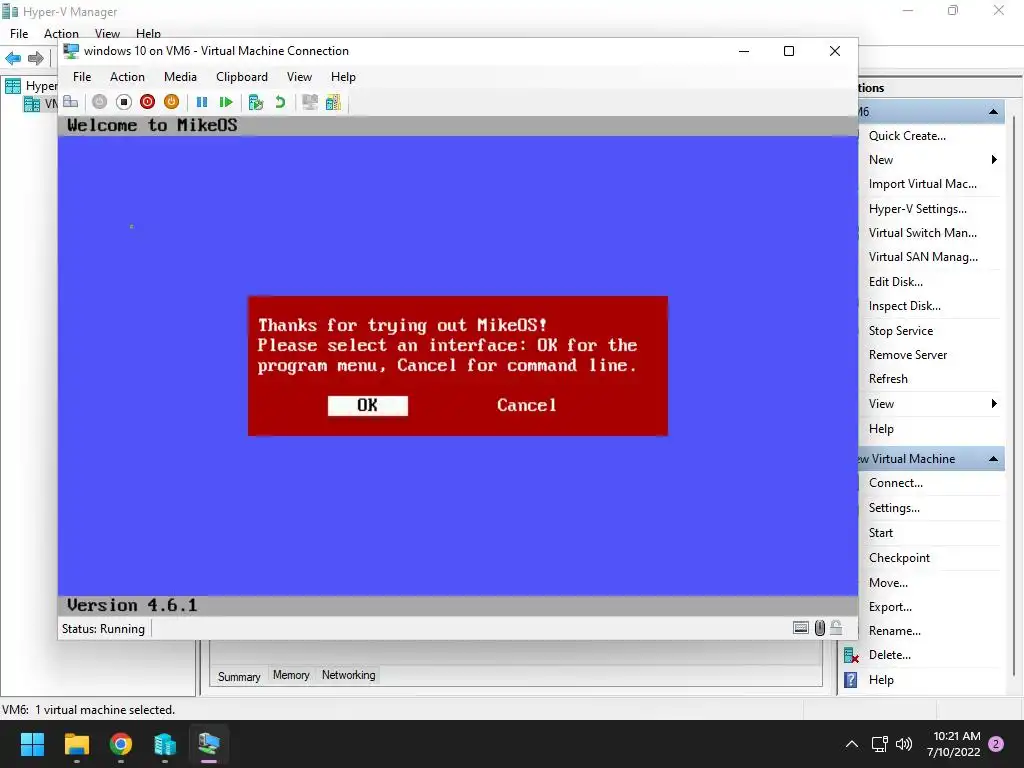Open the Clipboard menu
Screen dimensions: 1024x768
[x=242, y=77]
